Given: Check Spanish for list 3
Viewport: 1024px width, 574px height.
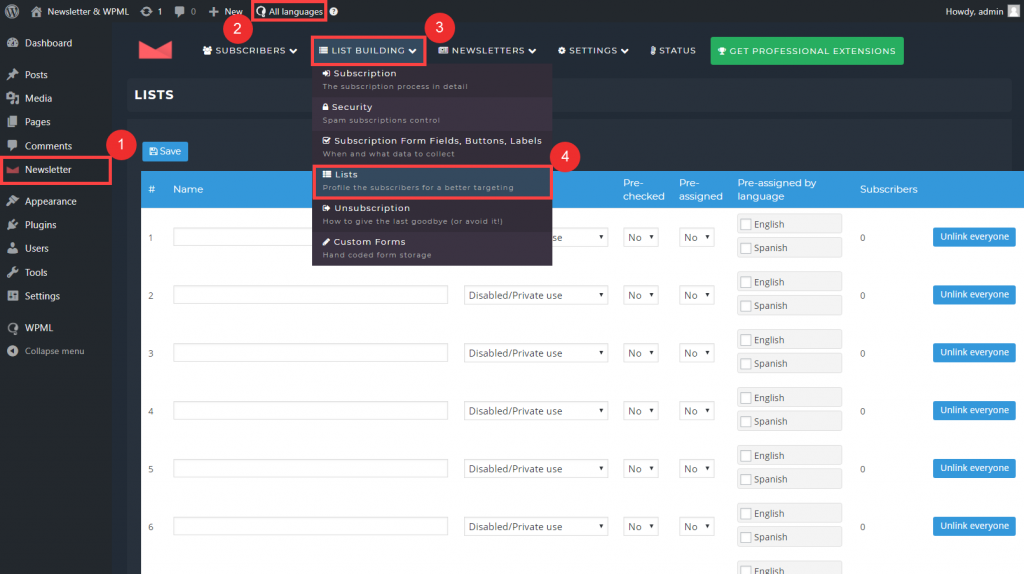Looking at the screenshot, I should (746, 363).
